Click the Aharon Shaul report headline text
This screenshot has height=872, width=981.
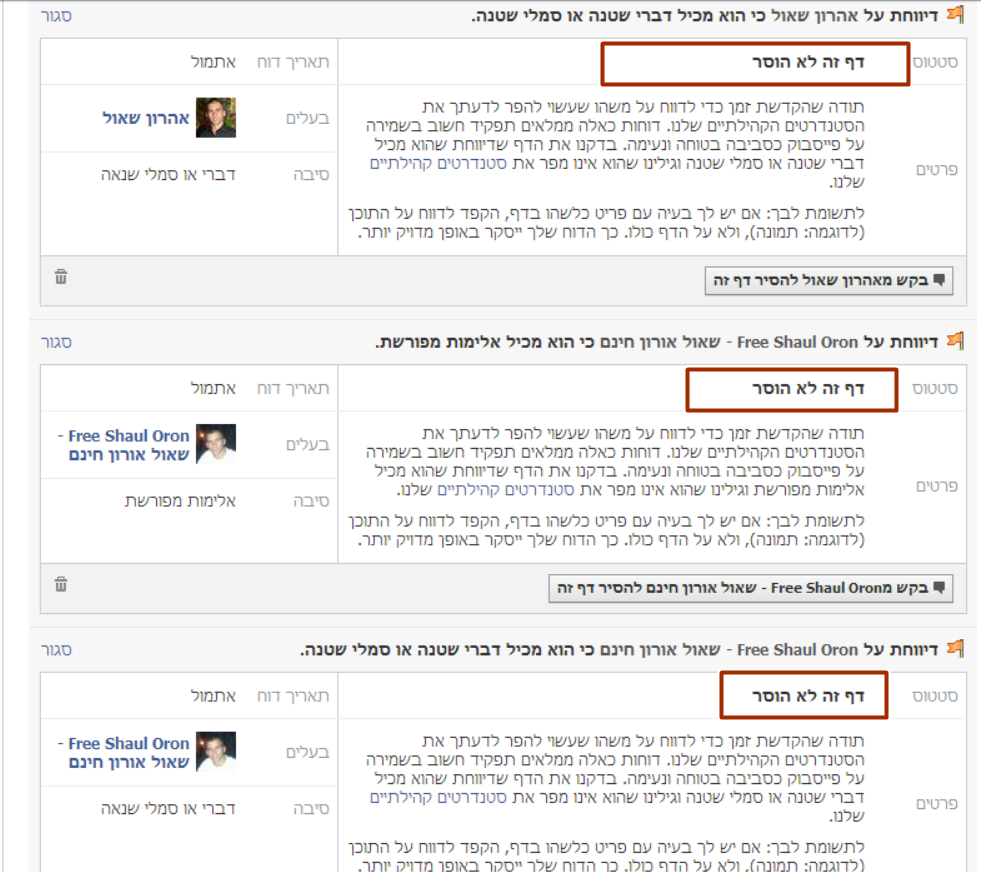(700, 16)
